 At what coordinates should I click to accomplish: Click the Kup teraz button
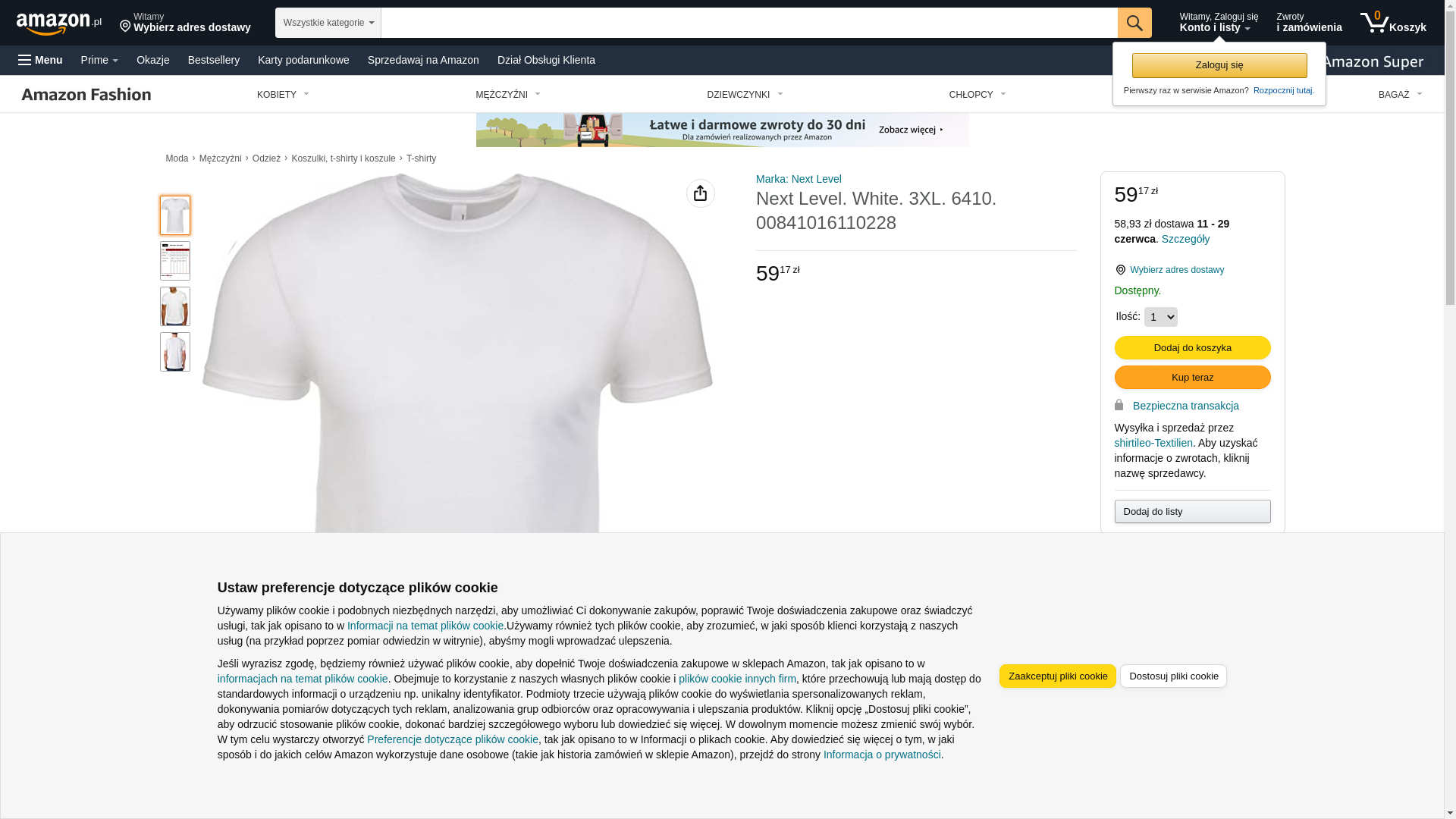pos(1192,377)
